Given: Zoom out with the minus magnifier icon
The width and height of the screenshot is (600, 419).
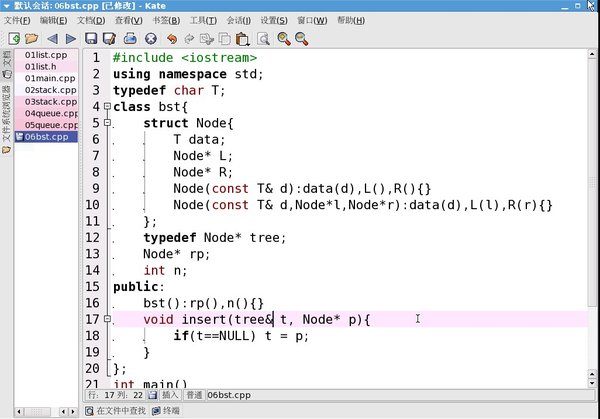Looking at the screenshot, I should click(x=302, y=39).
